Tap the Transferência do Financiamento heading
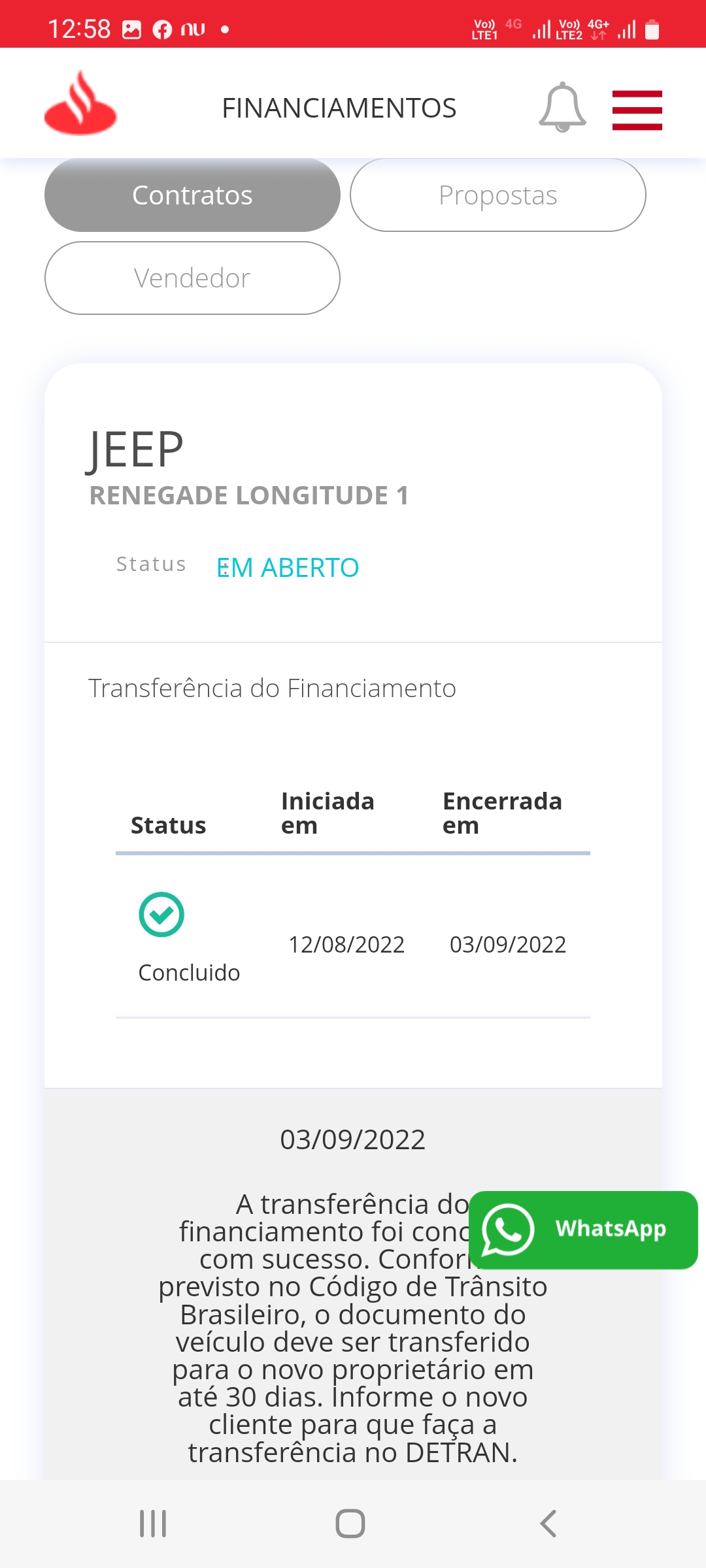706x1568 pixels. (272, 688)
